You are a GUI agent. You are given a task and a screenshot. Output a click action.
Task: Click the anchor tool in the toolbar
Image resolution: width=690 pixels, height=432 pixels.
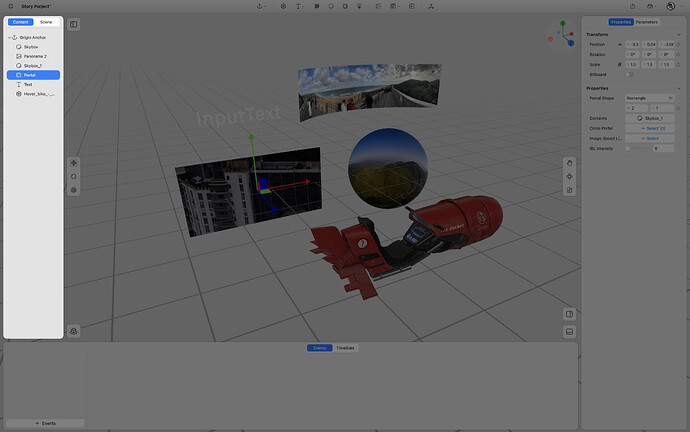coord(260,6)
